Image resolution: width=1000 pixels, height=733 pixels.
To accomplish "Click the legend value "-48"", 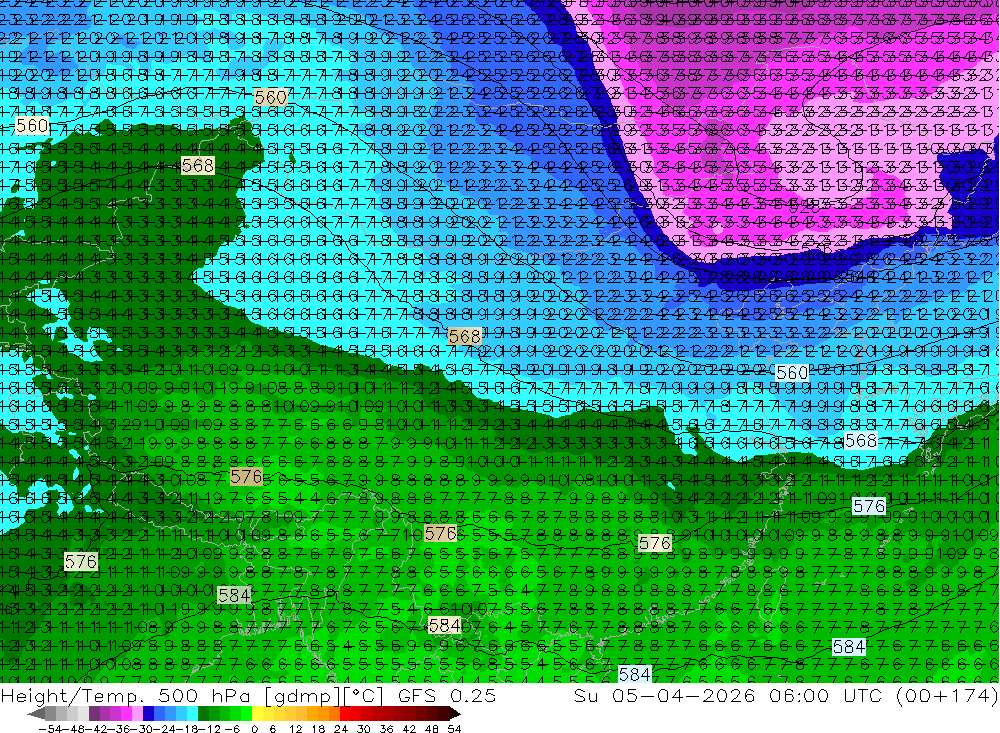I will pyautogui.click(x=73, y=729).
